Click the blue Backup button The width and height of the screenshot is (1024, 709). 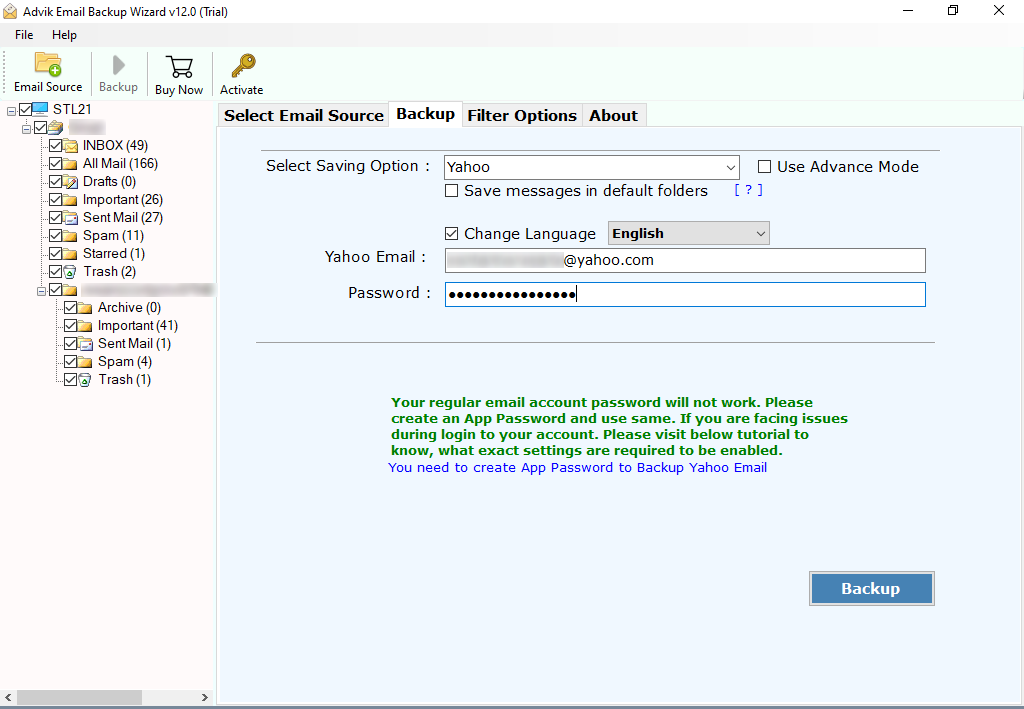[x=871, y=588]
